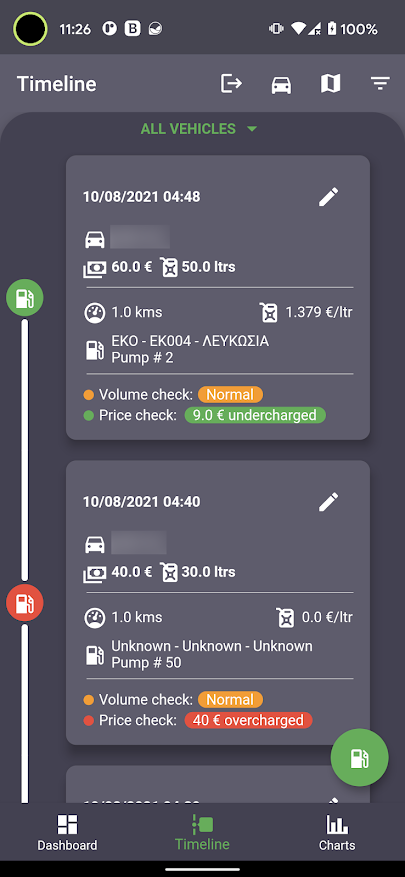The height and width of the screenshot is (877, 405).
Task: Expand the ALL VEHICLES dropdown
Action: 199,129
